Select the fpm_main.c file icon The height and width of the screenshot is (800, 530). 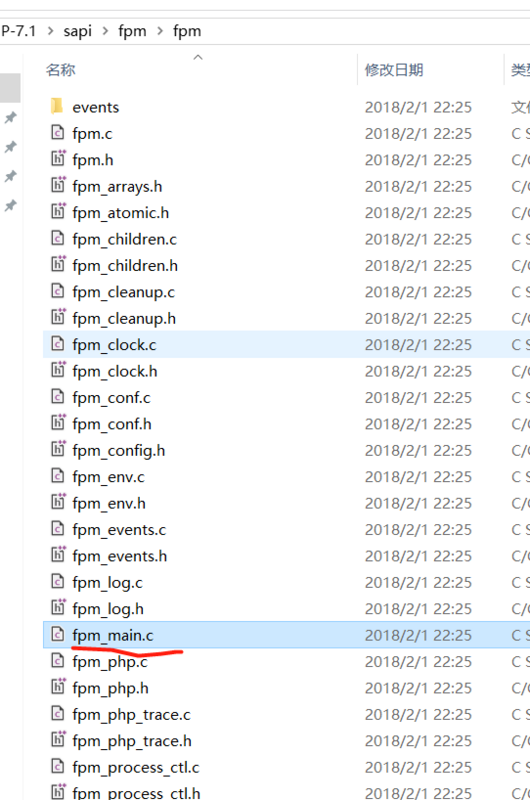point(58,634)
